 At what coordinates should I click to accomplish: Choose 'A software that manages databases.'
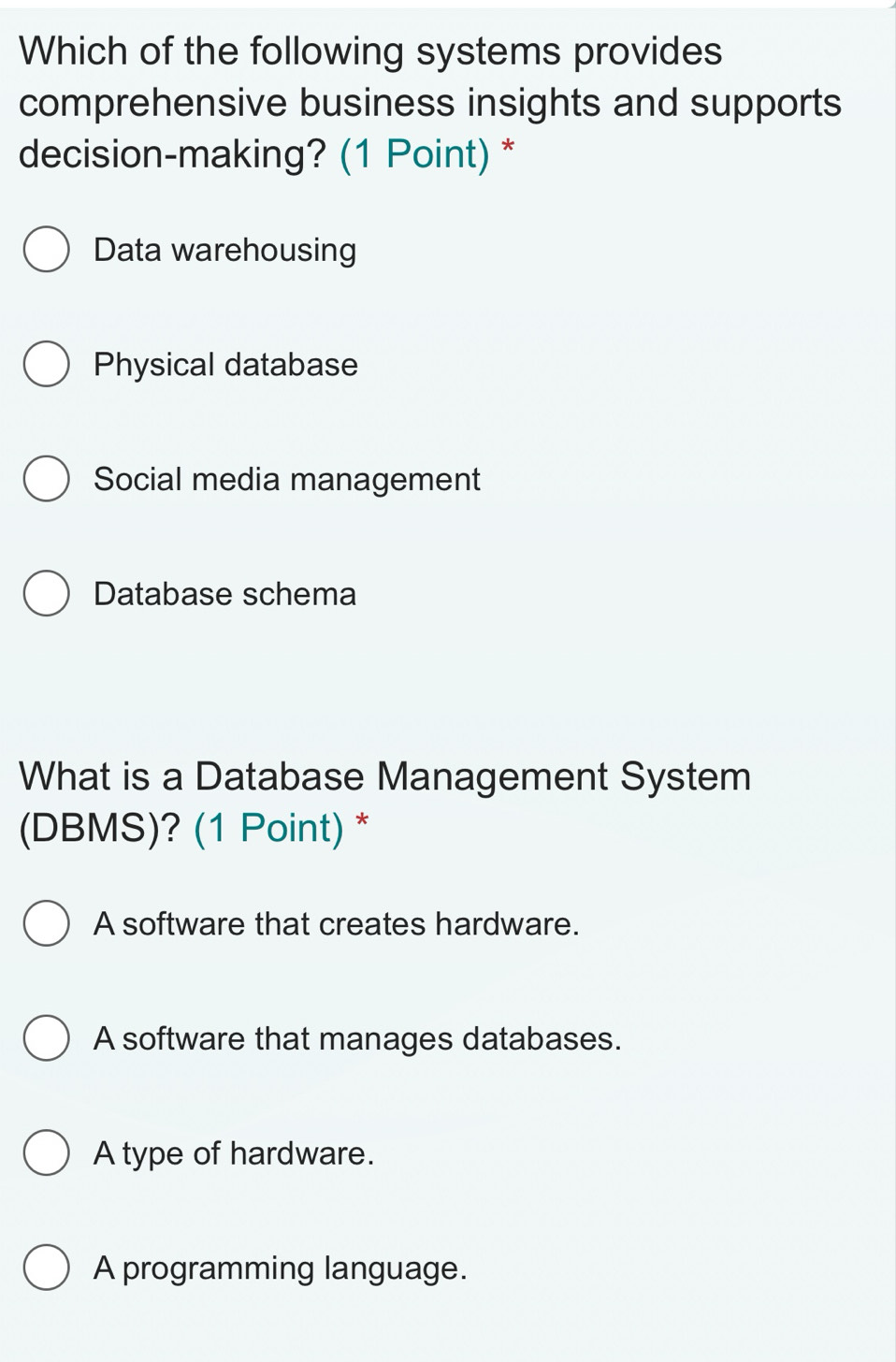click(x=45, y=1038)
